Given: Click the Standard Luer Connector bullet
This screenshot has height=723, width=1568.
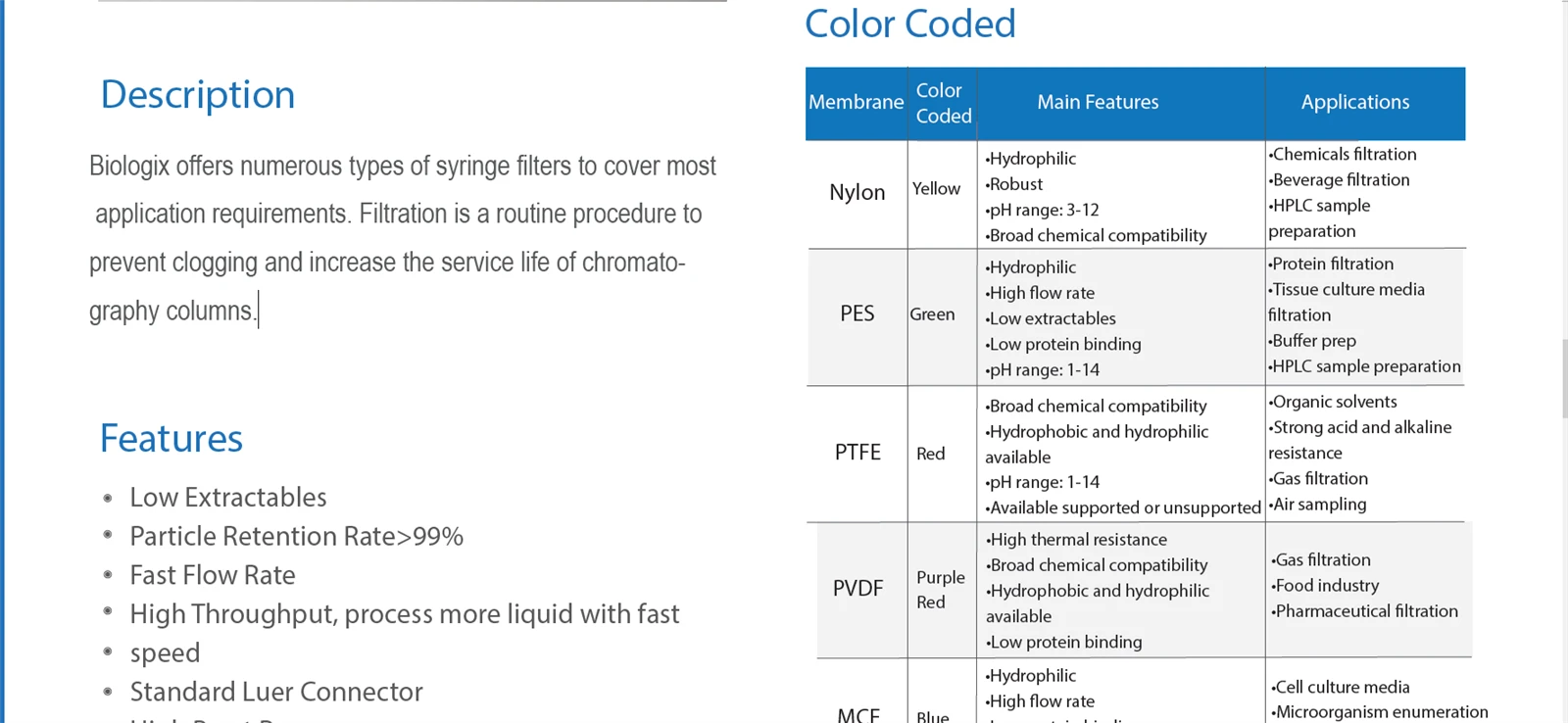Looking at the screenshot, I should [276, 692].
